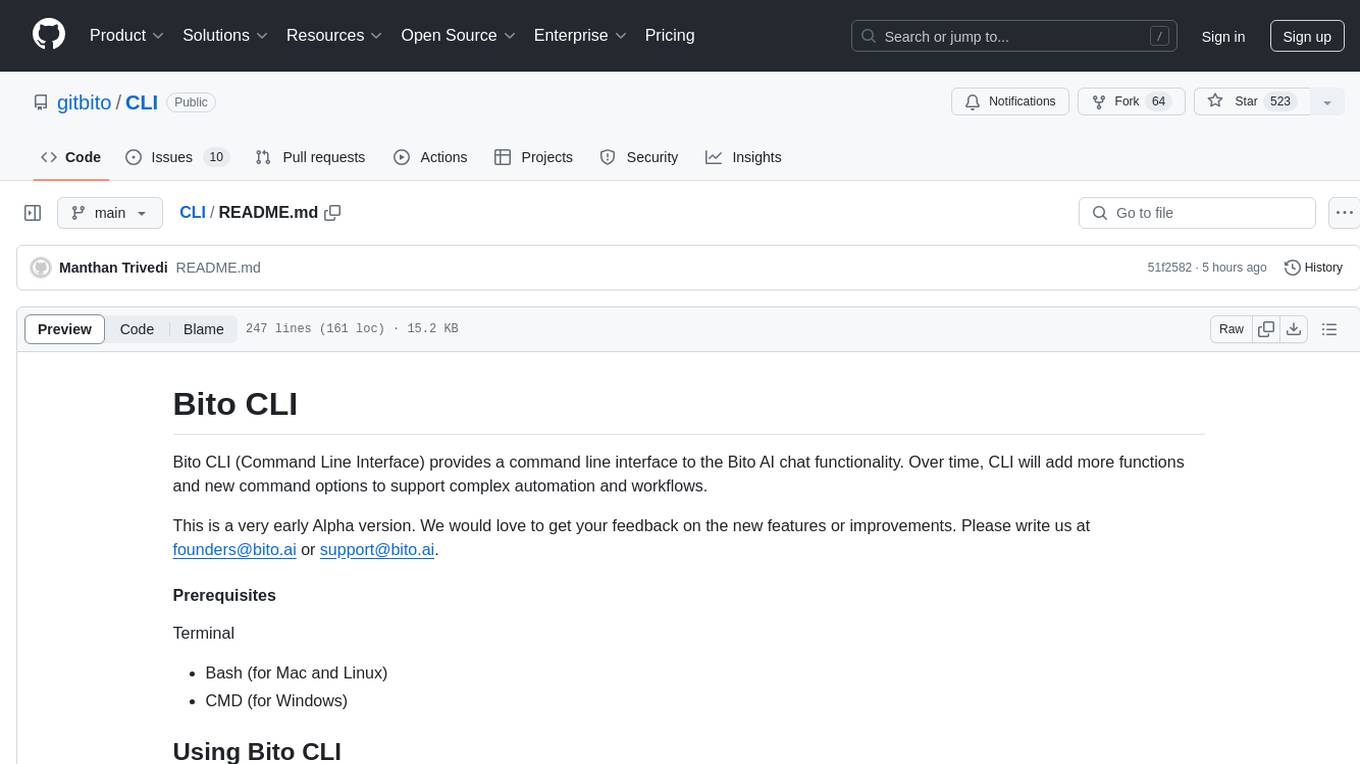Viewport: 1360px width, 764px height.
Task: Download the raw file
Action: coord(1294,329)
